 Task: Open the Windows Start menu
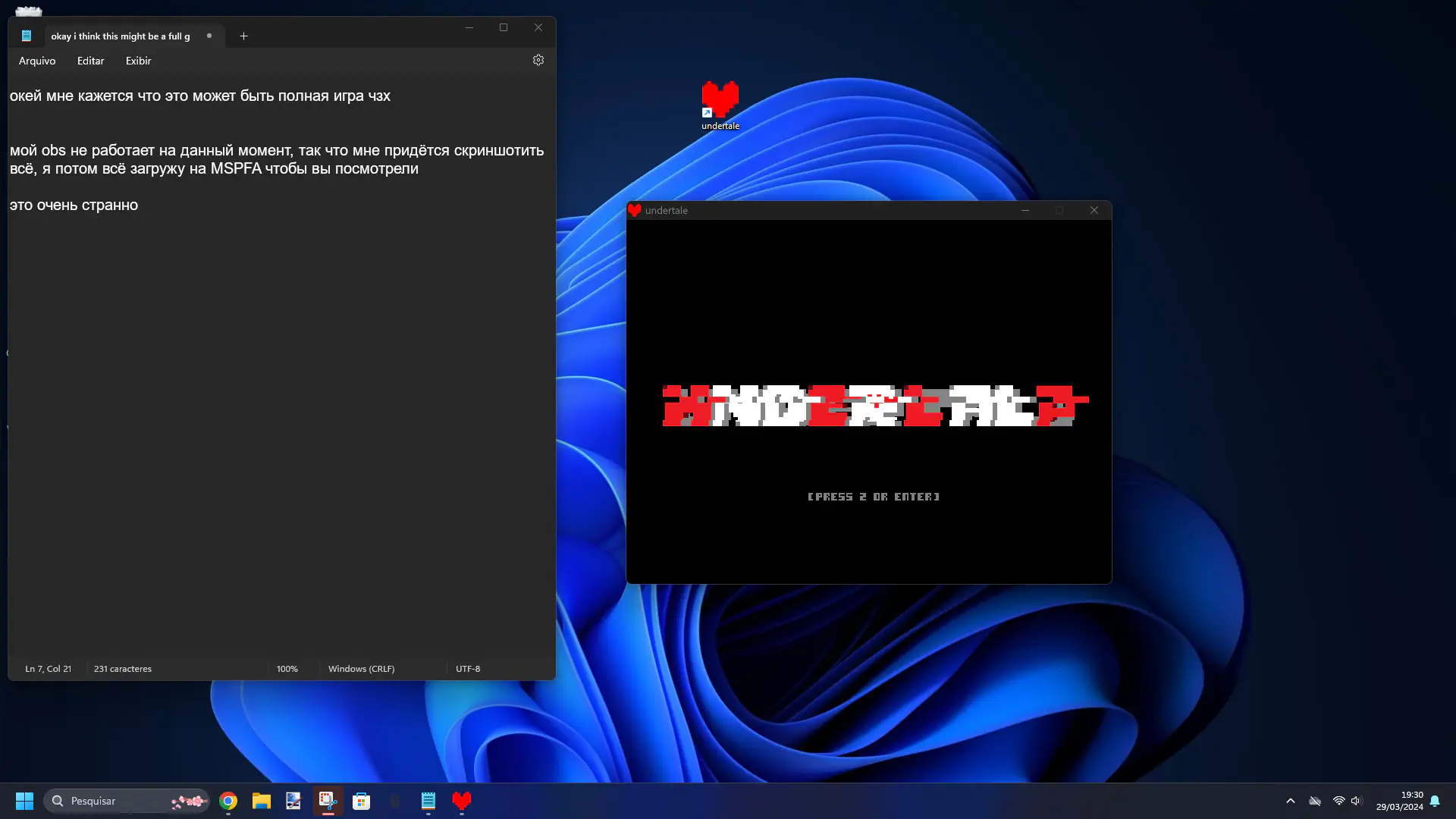point(24,801)
